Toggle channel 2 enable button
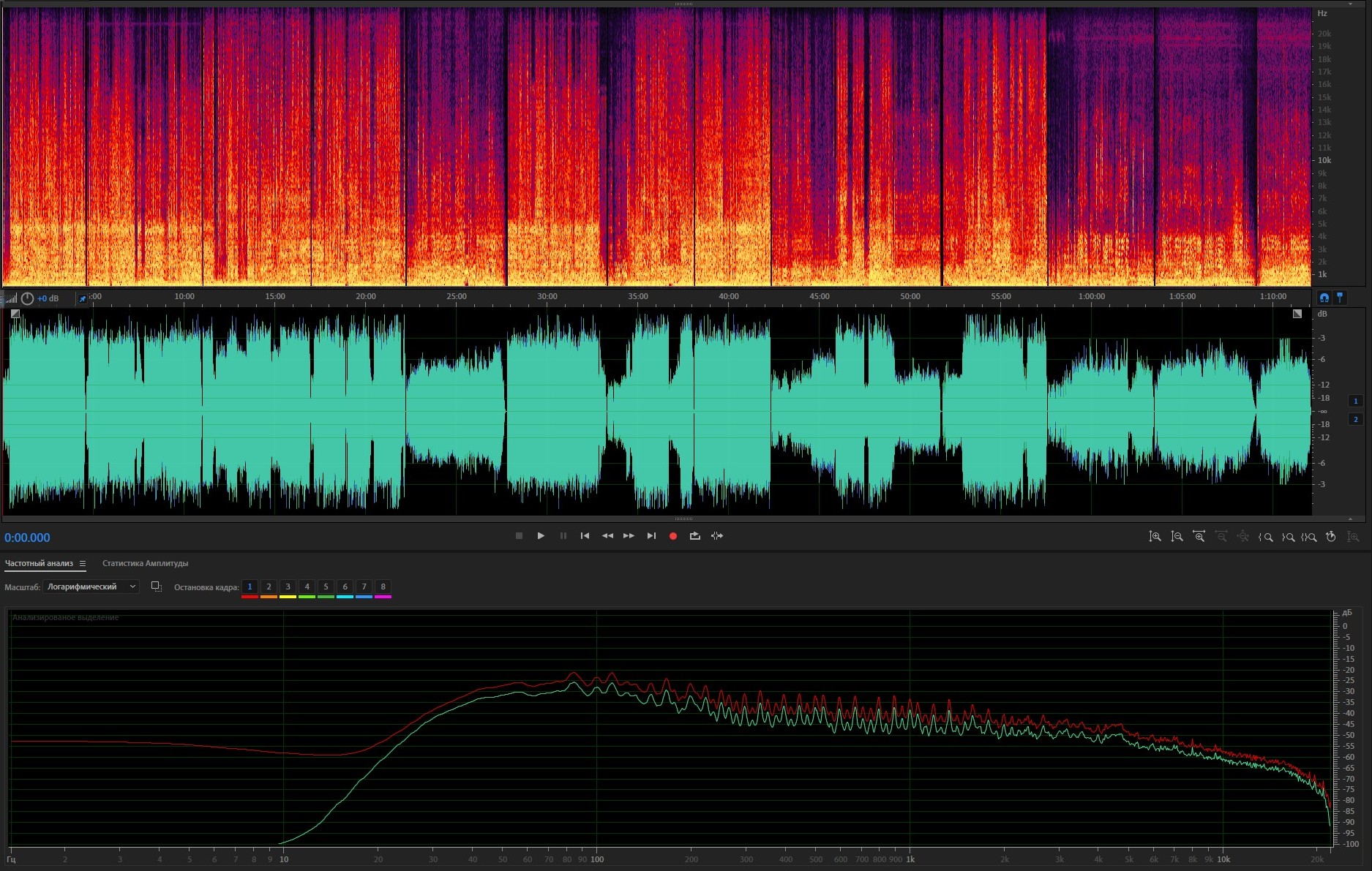The height and width of the screenshot is (871, 1372). (1355, 419)
